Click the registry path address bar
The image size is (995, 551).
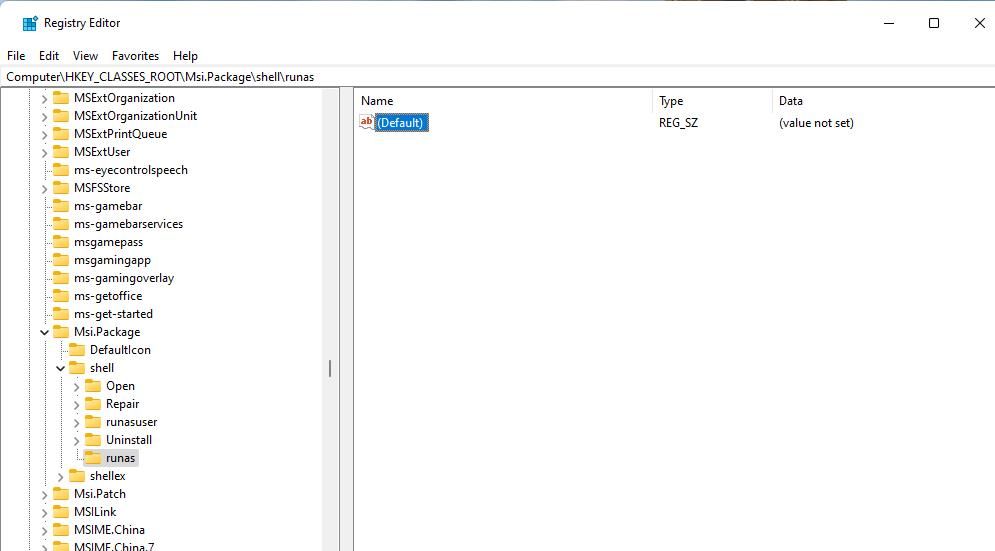[498, 77]
